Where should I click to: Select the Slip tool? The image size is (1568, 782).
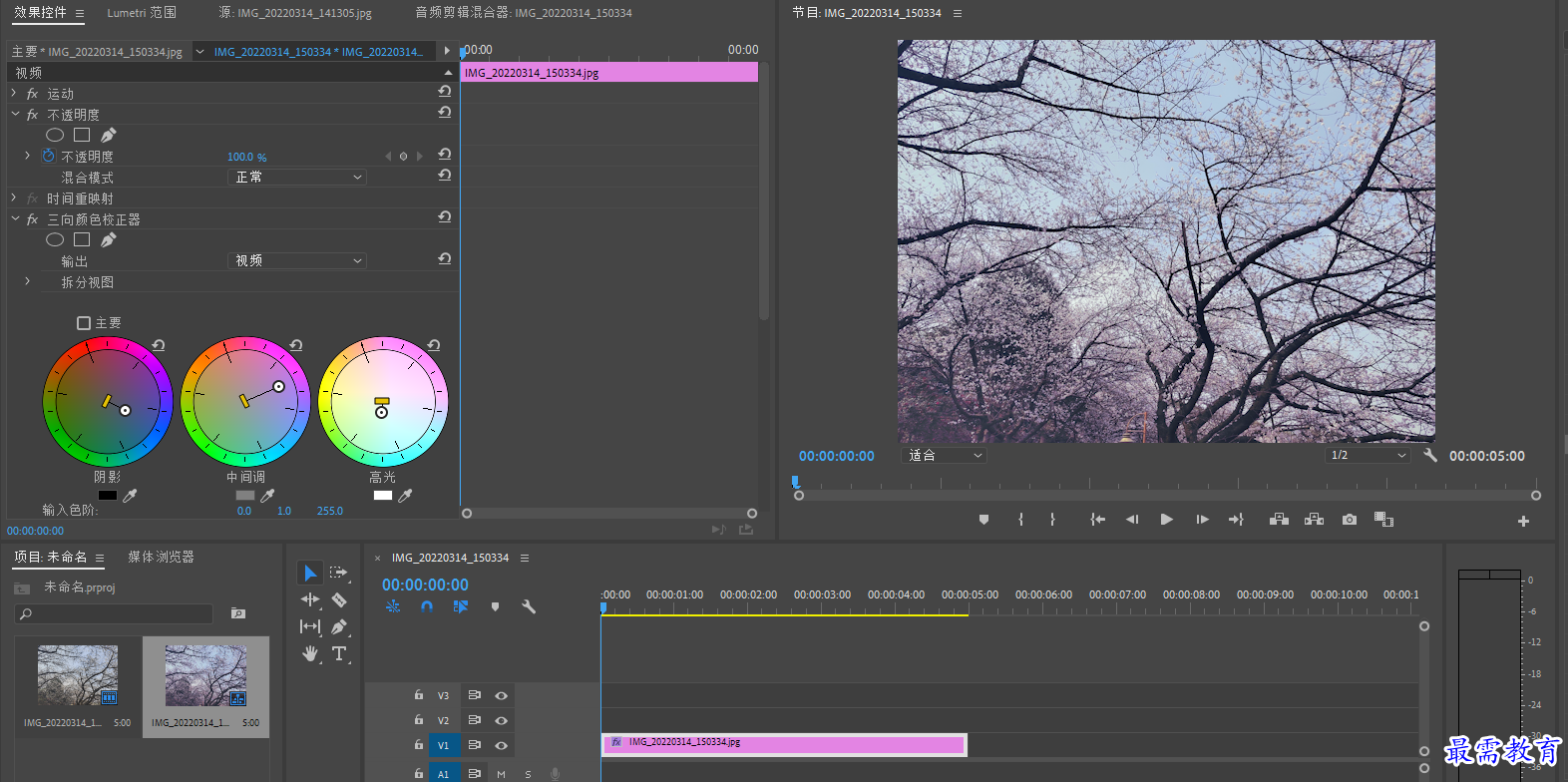(x=310, y=626)
